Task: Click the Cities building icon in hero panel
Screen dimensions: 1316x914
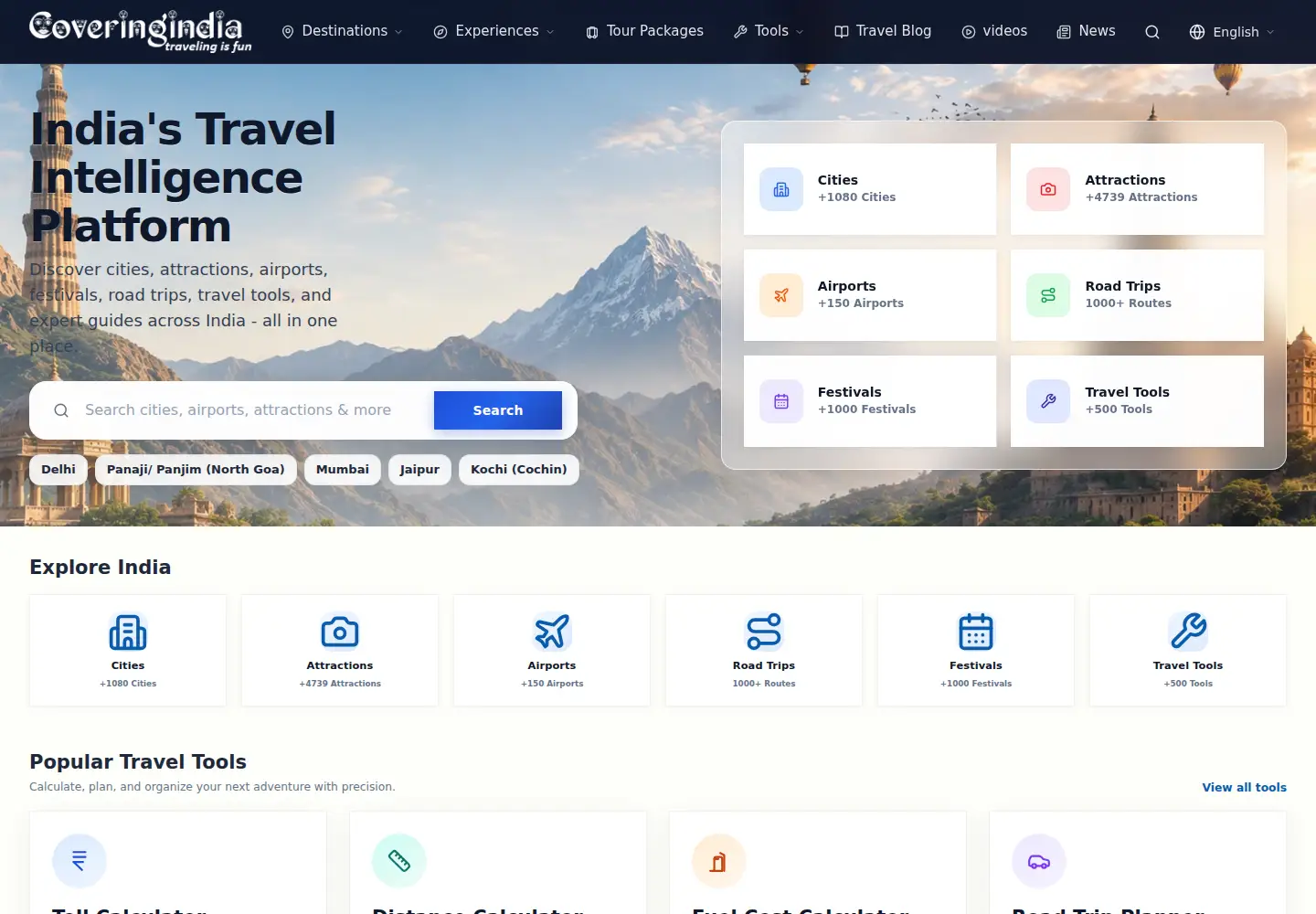Action: click(781, 189)
